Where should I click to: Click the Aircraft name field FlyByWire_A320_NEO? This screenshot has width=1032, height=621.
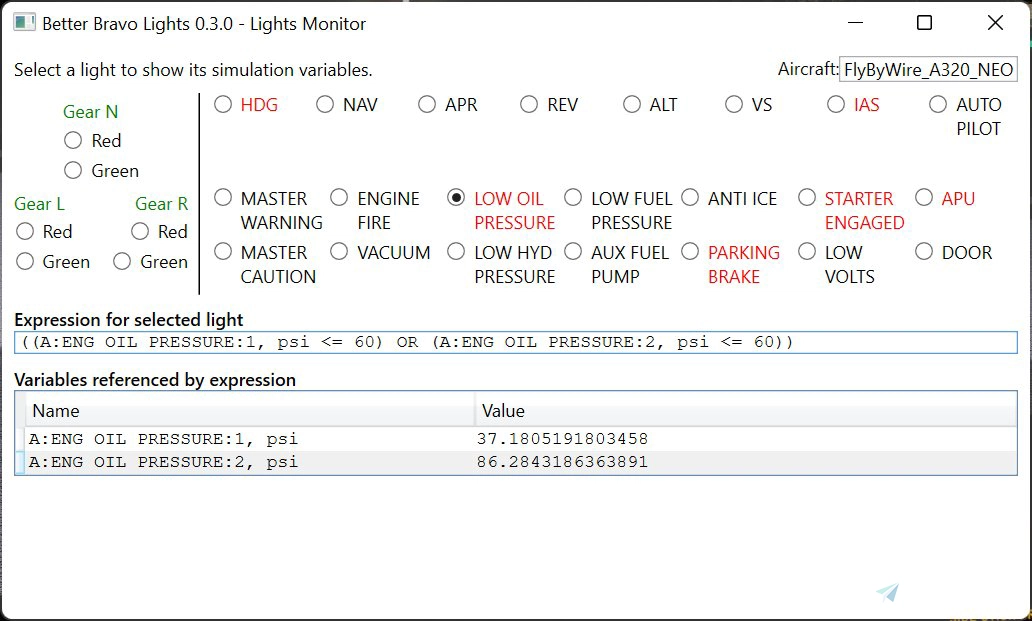coord(928,69)
